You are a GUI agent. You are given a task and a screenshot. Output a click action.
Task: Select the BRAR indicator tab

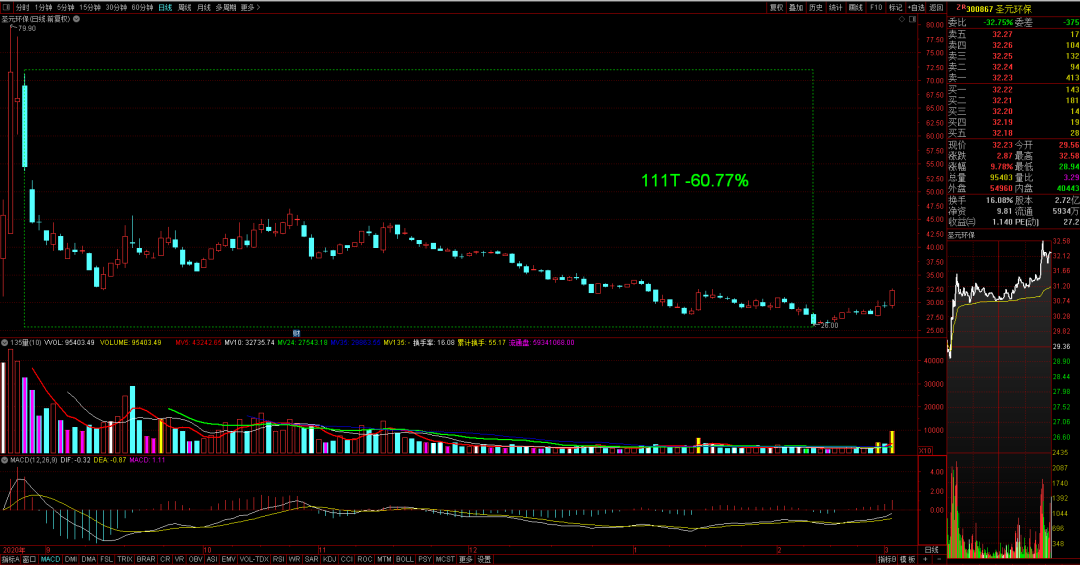pyautogui.click(x=146, y=559)
